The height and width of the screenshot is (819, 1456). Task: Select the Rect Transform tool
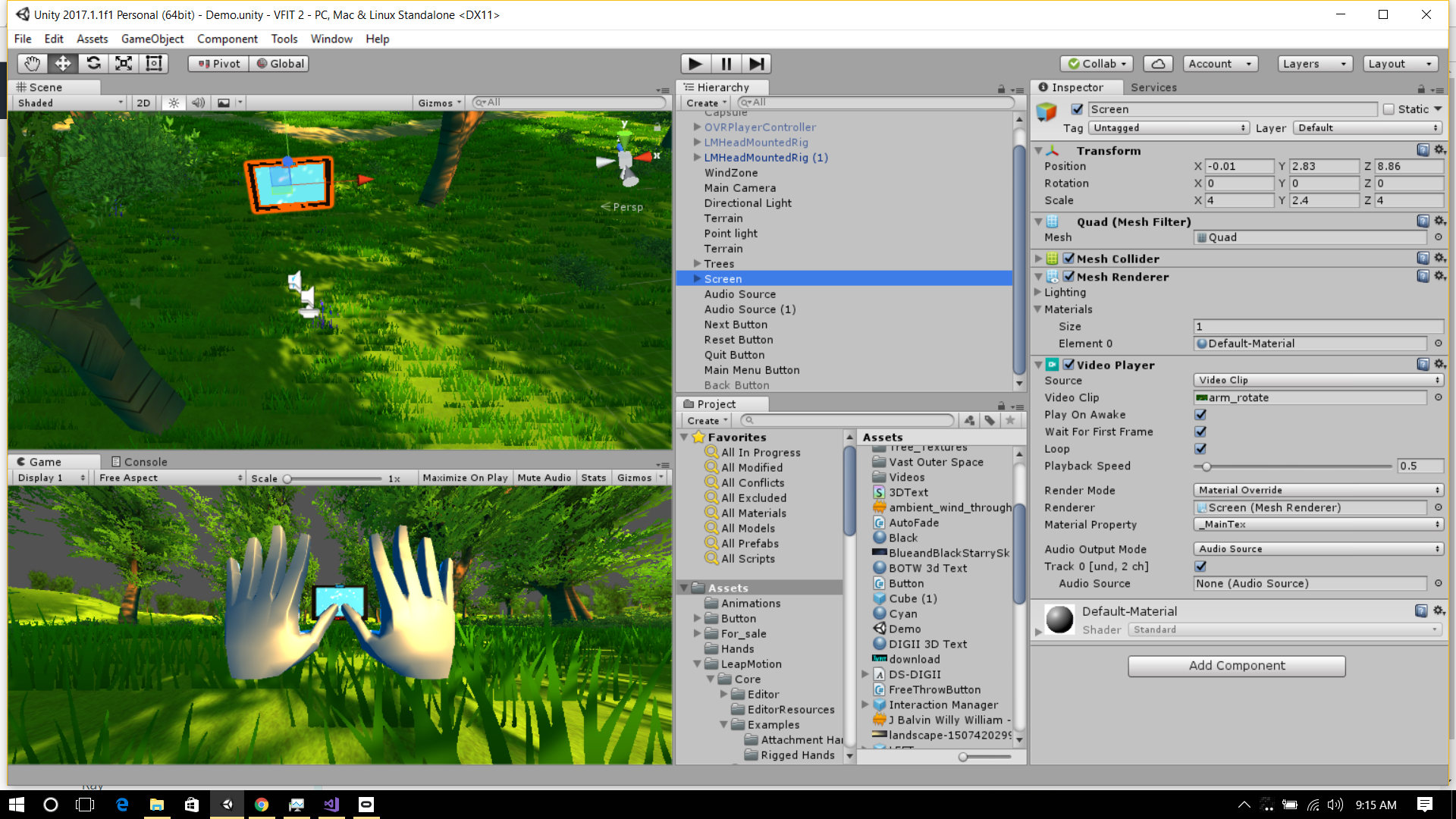pyautogui.click(x=154, y=64)
